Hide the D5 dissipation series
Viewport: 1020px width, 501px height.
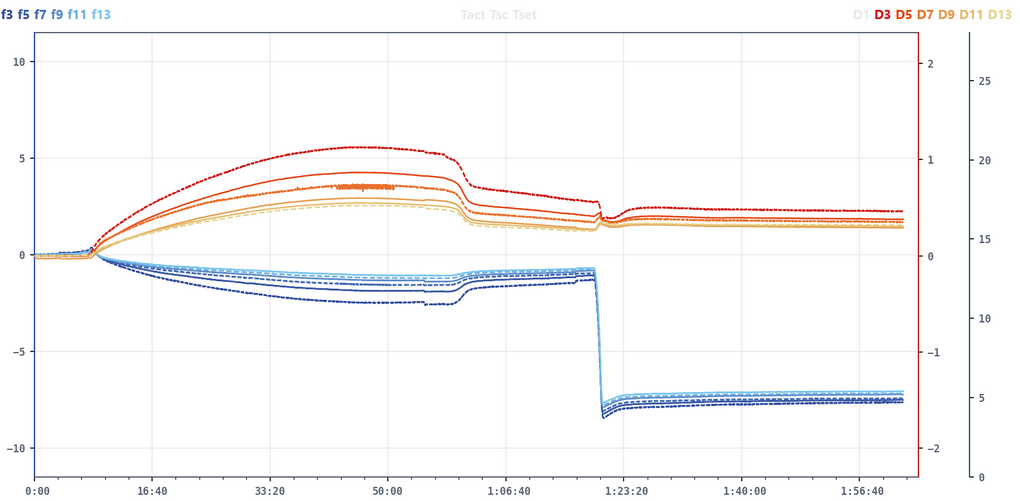pyautogui.click(x=904, y=14)
